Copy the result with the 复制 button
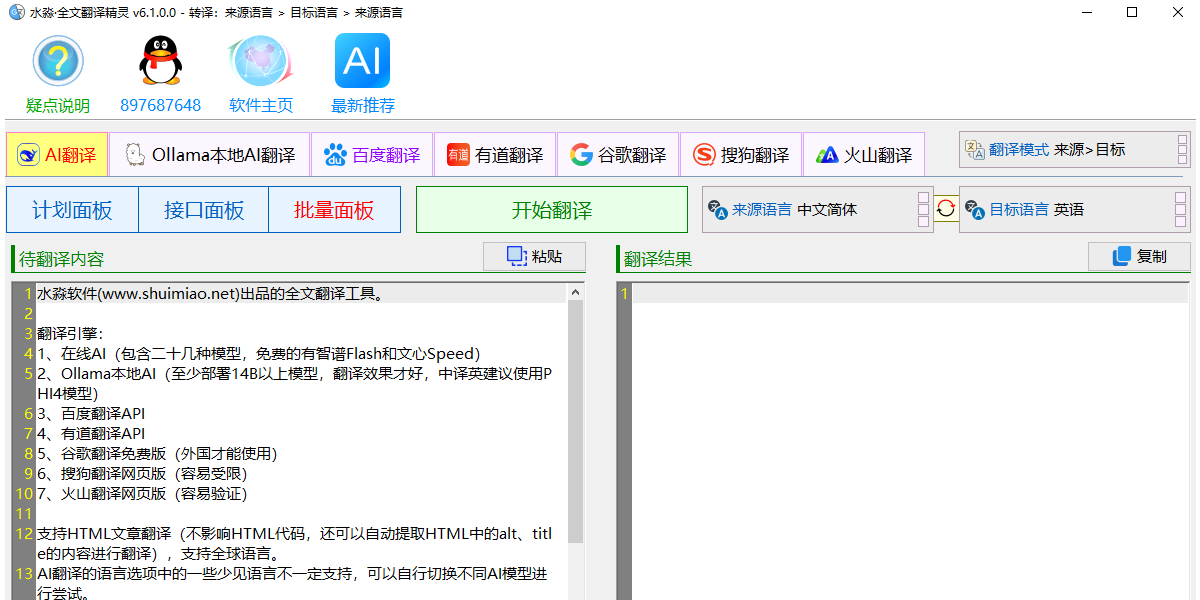This screenshot has height=600, width=1200. click(1139, 256)
